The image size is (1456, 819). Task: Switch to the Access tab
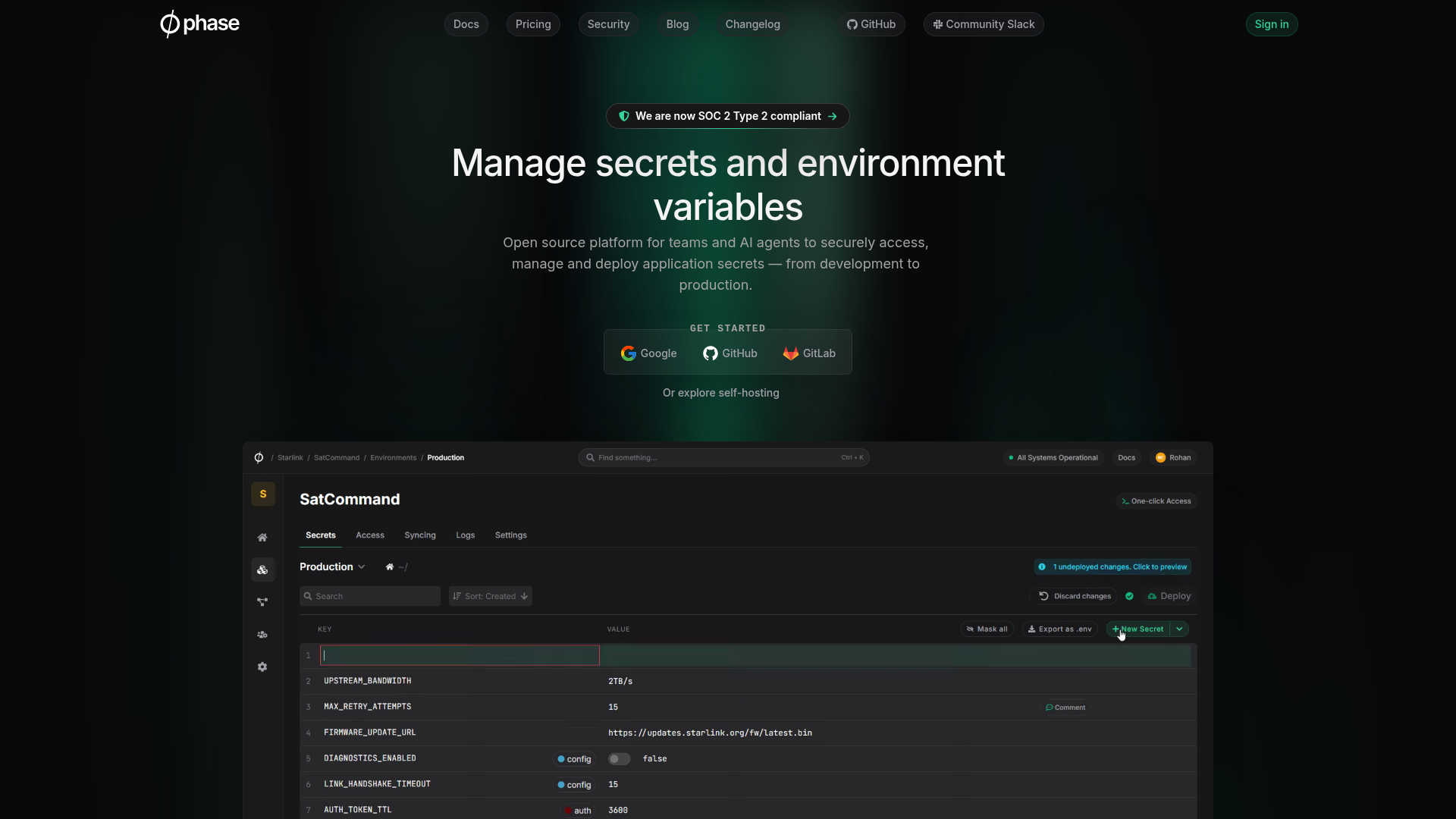[370, 535]
